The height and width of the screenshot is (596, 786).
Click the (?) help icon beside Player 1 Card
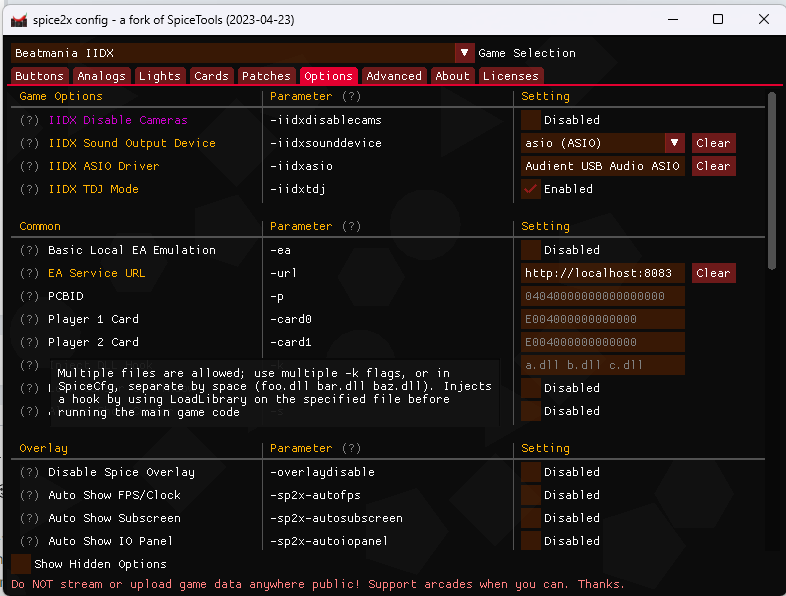30,319
